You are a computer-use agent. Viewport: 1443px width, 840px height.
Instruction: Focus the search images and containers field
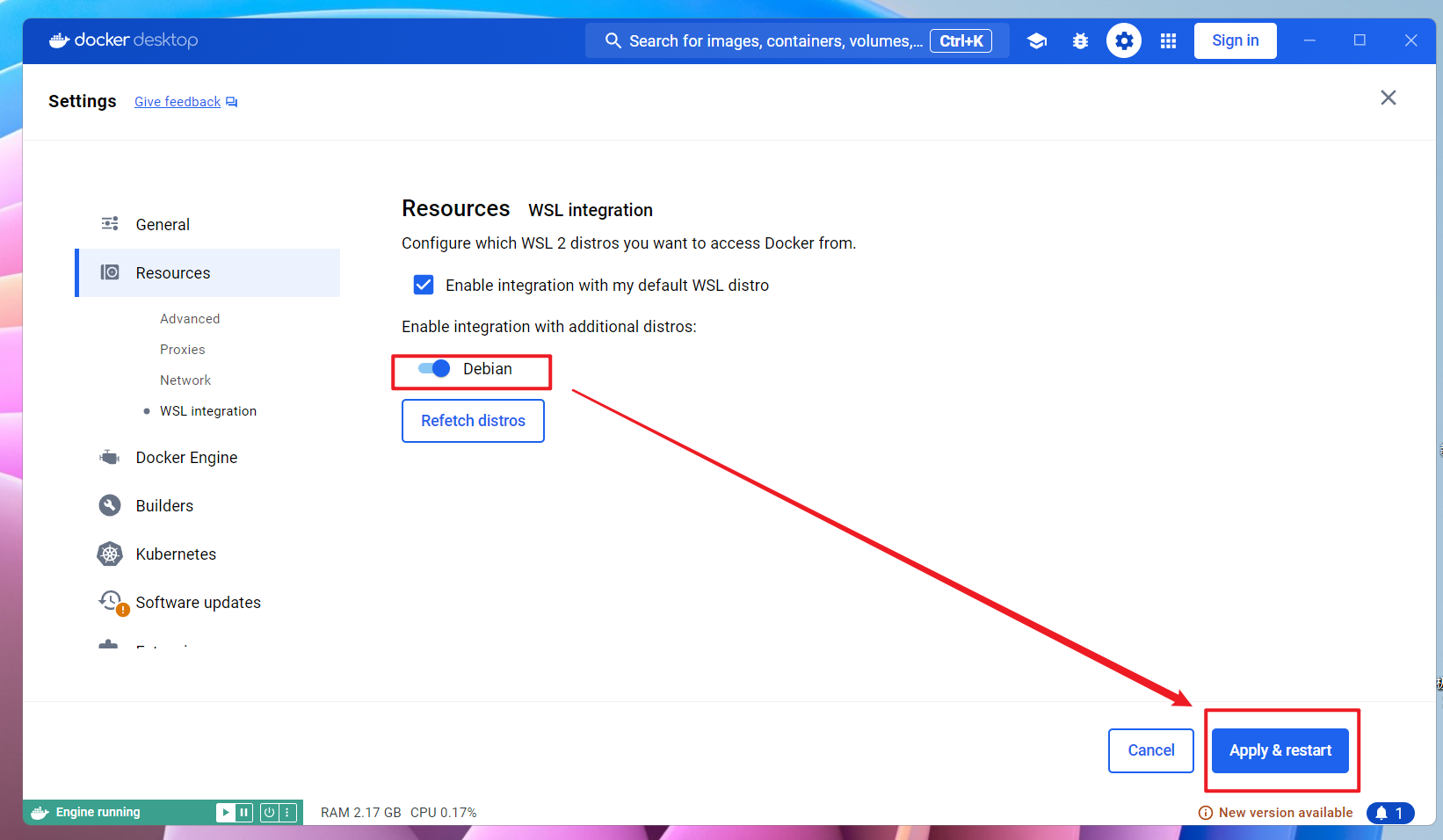point(797,40)
